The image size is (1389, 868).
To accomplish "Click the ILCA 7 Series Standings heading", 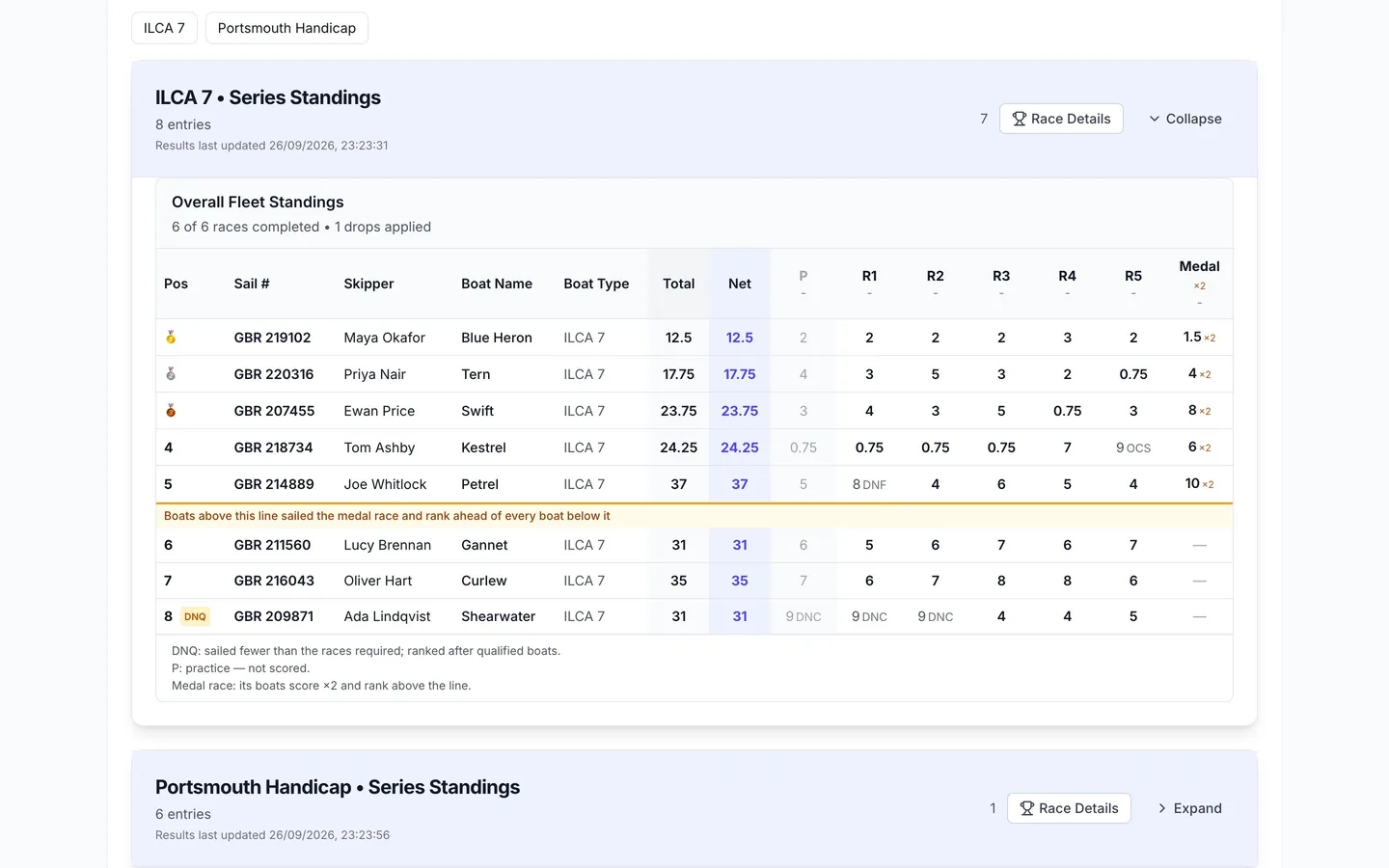I will [x=268, y=97].
